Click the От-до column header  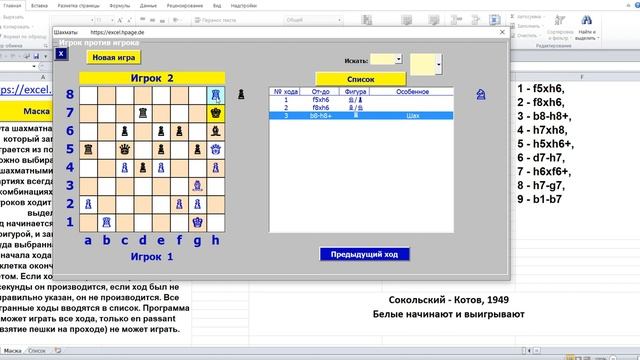pyautogui.click(x=320, y=92)
